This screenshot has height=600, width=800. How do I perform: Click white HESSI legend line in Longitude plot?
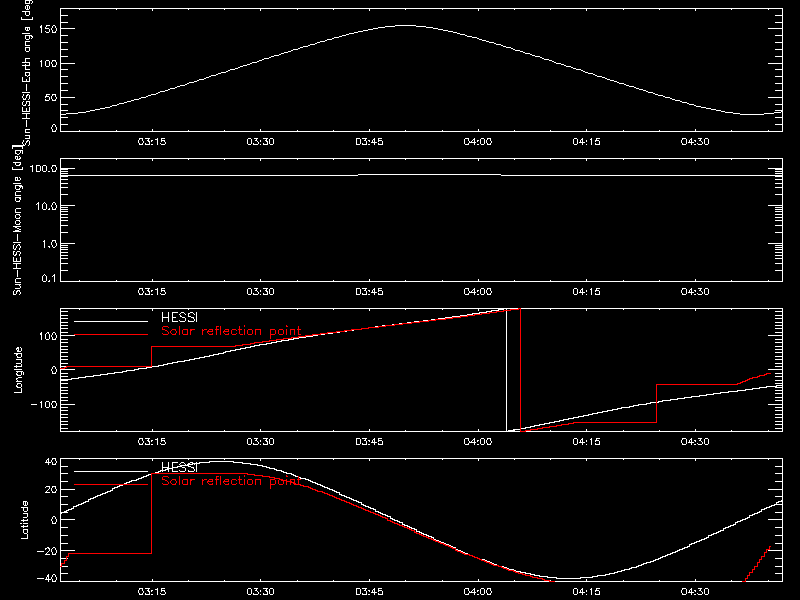[x=111, y=321]
